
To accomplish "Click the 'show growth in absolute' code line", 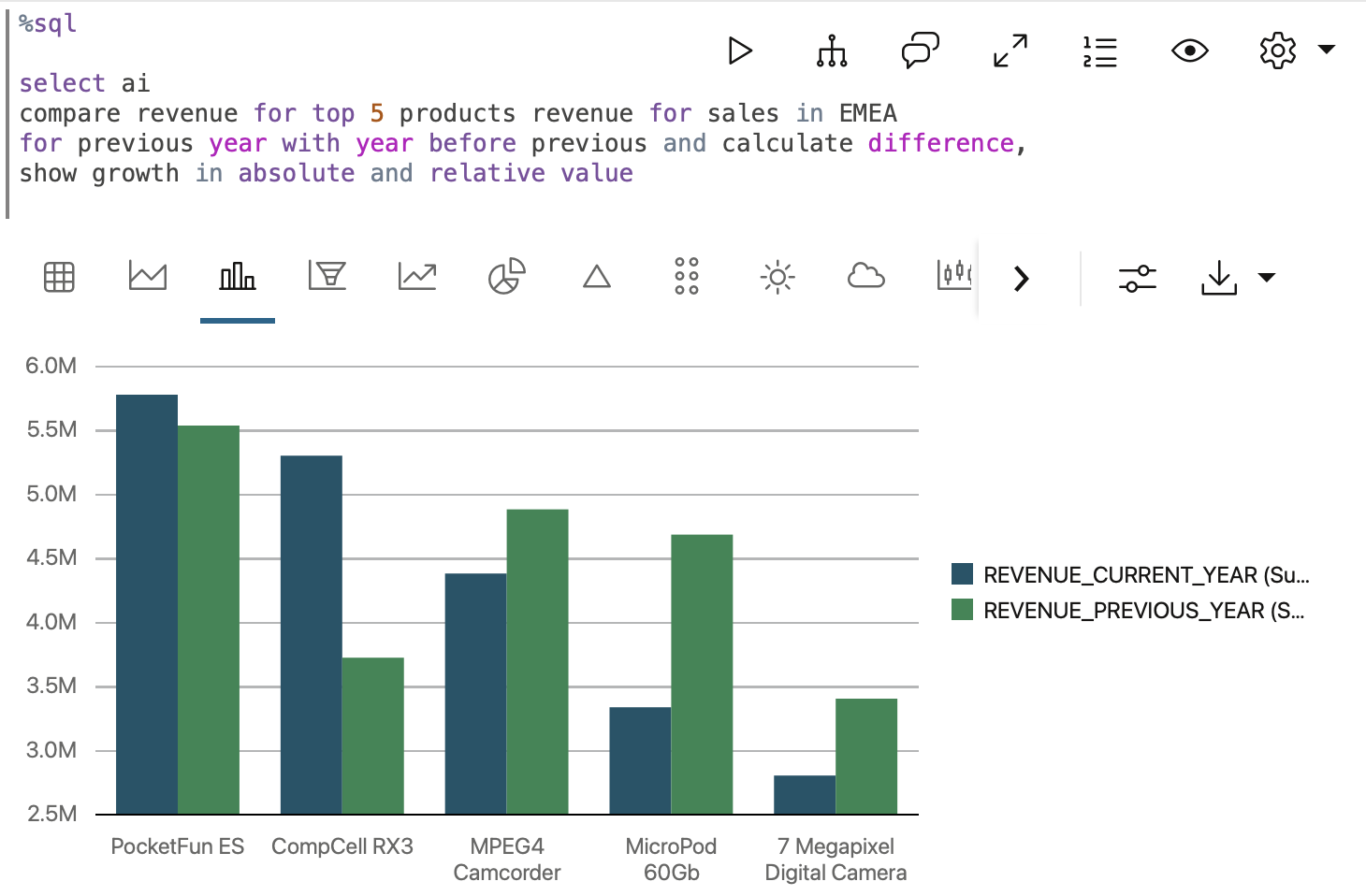I will (327, 173).
